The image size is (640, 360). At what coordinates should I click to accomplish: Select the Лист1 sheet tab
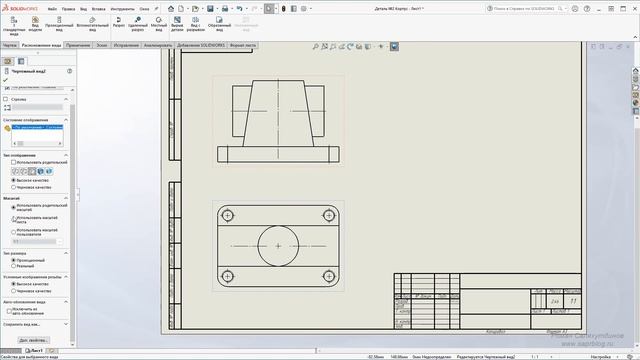coord(34,351)
